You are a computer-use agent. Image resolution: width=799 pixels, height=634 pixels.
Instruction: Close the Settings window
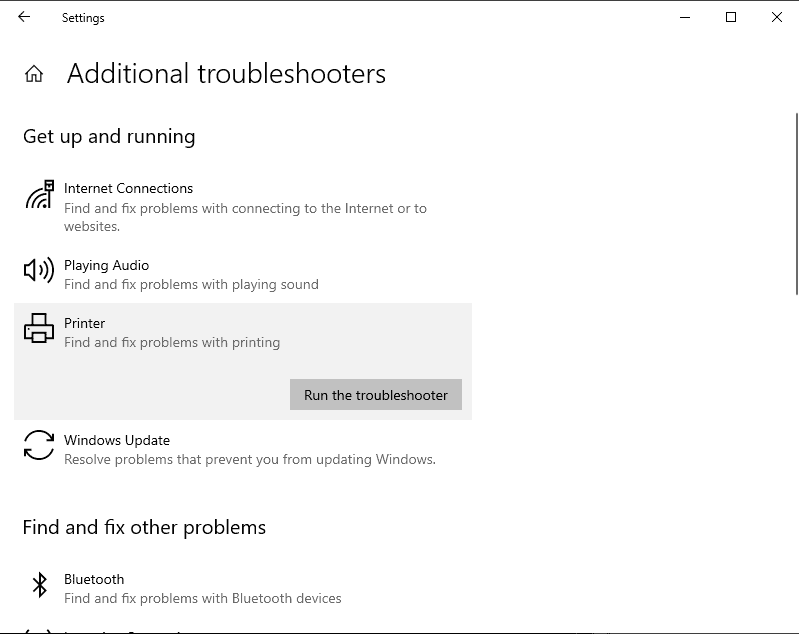777,17
